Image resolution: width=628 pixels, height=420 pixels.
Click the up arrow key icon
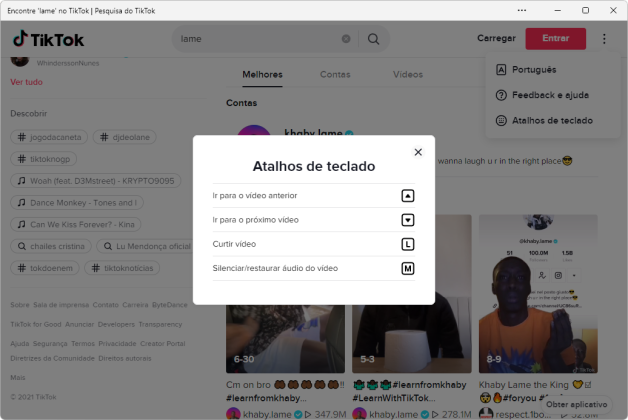pyautogui.click(x=408, y=196)
